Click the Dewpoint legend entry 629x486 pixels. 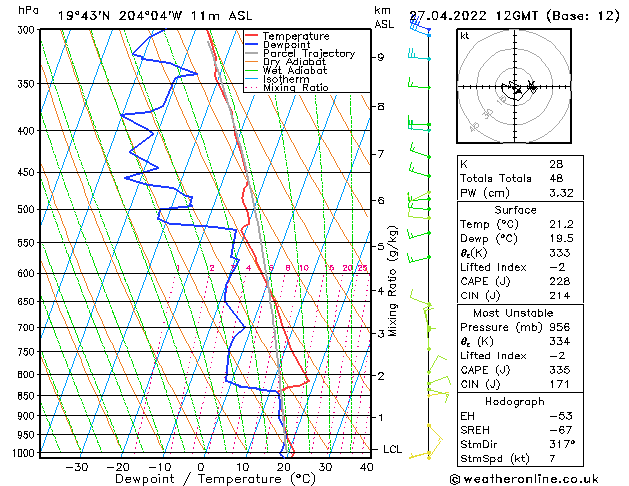click(286, 45)
